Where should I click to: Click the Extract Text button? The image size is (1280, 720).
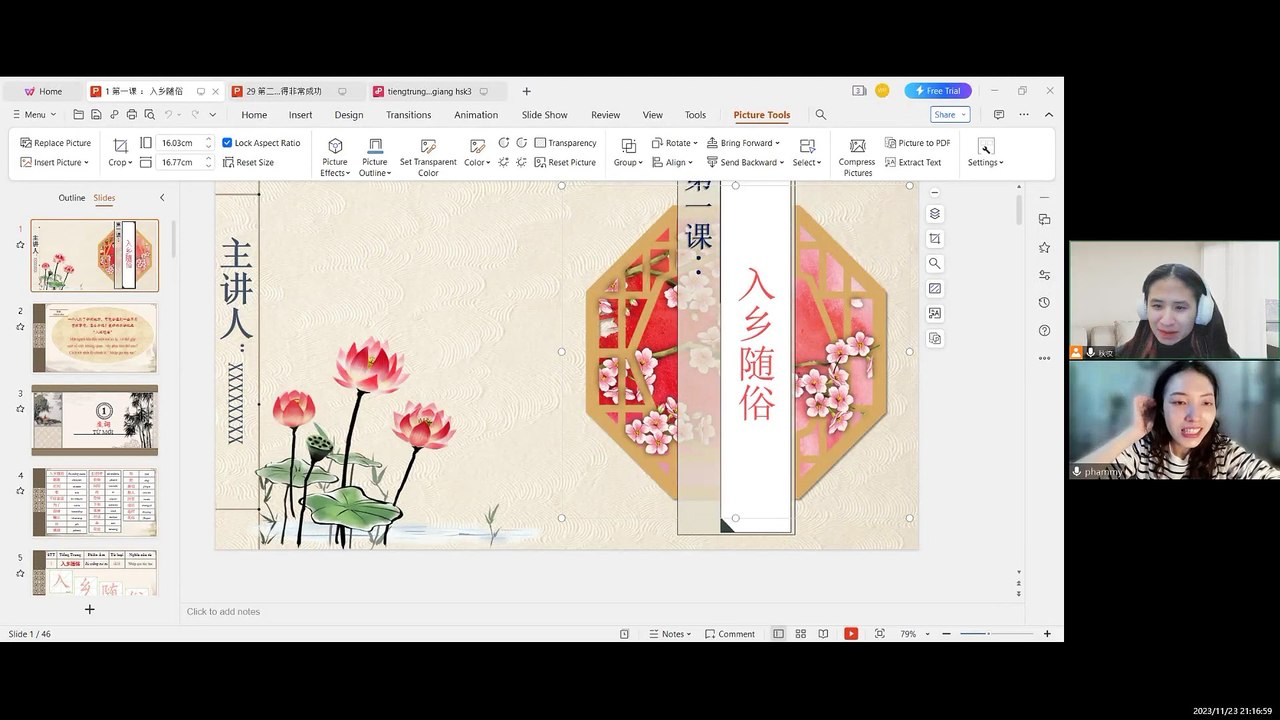click(913, 162)
